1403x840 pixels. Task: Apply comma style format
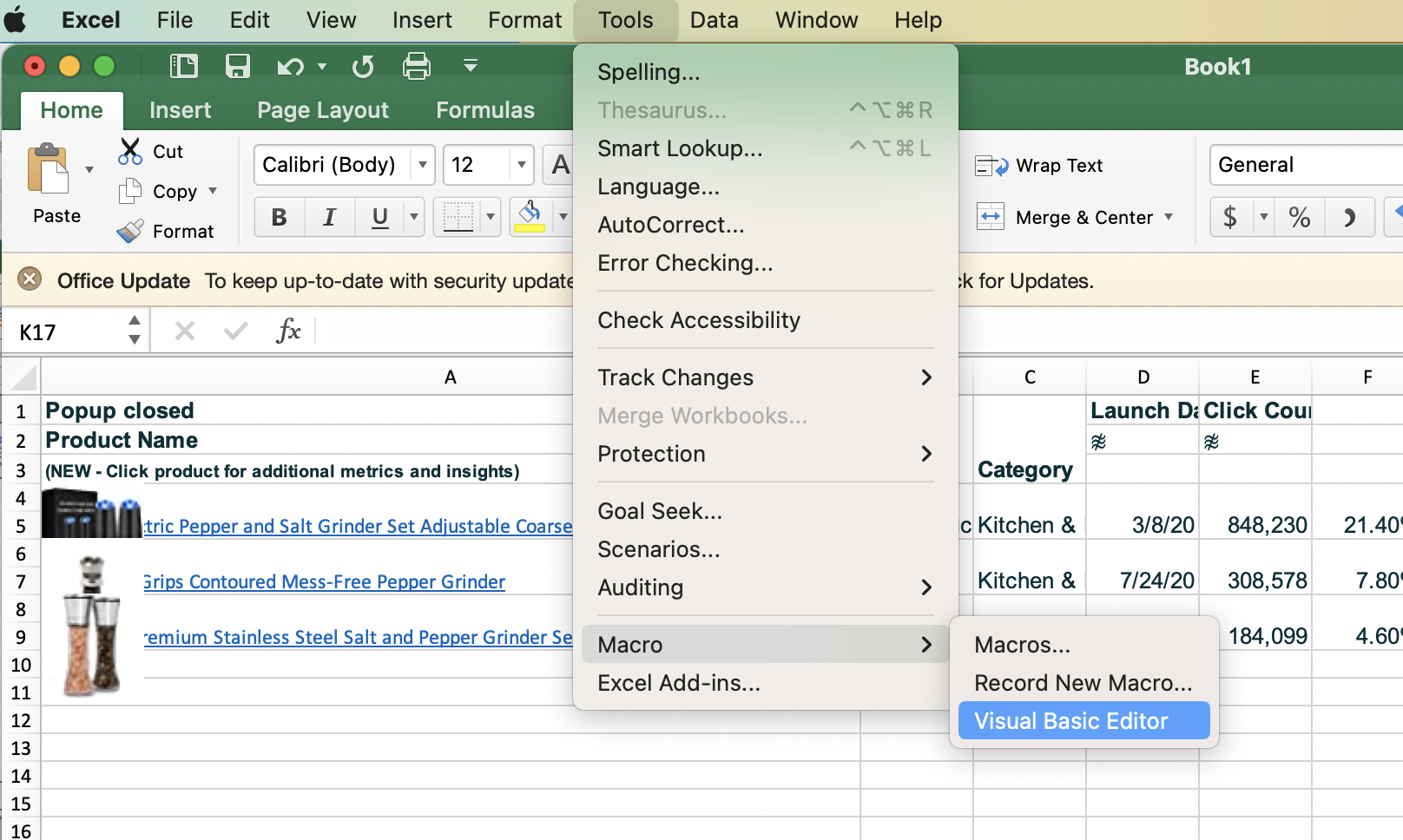[1349, 217]
